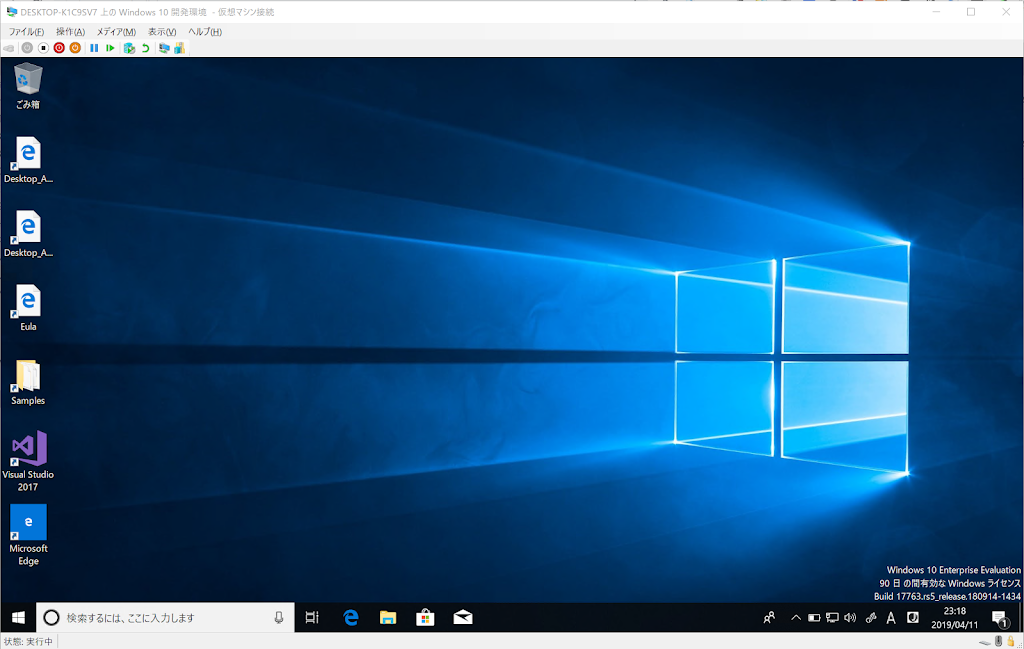Open the 操作(A) menu

tap(71, 31)
